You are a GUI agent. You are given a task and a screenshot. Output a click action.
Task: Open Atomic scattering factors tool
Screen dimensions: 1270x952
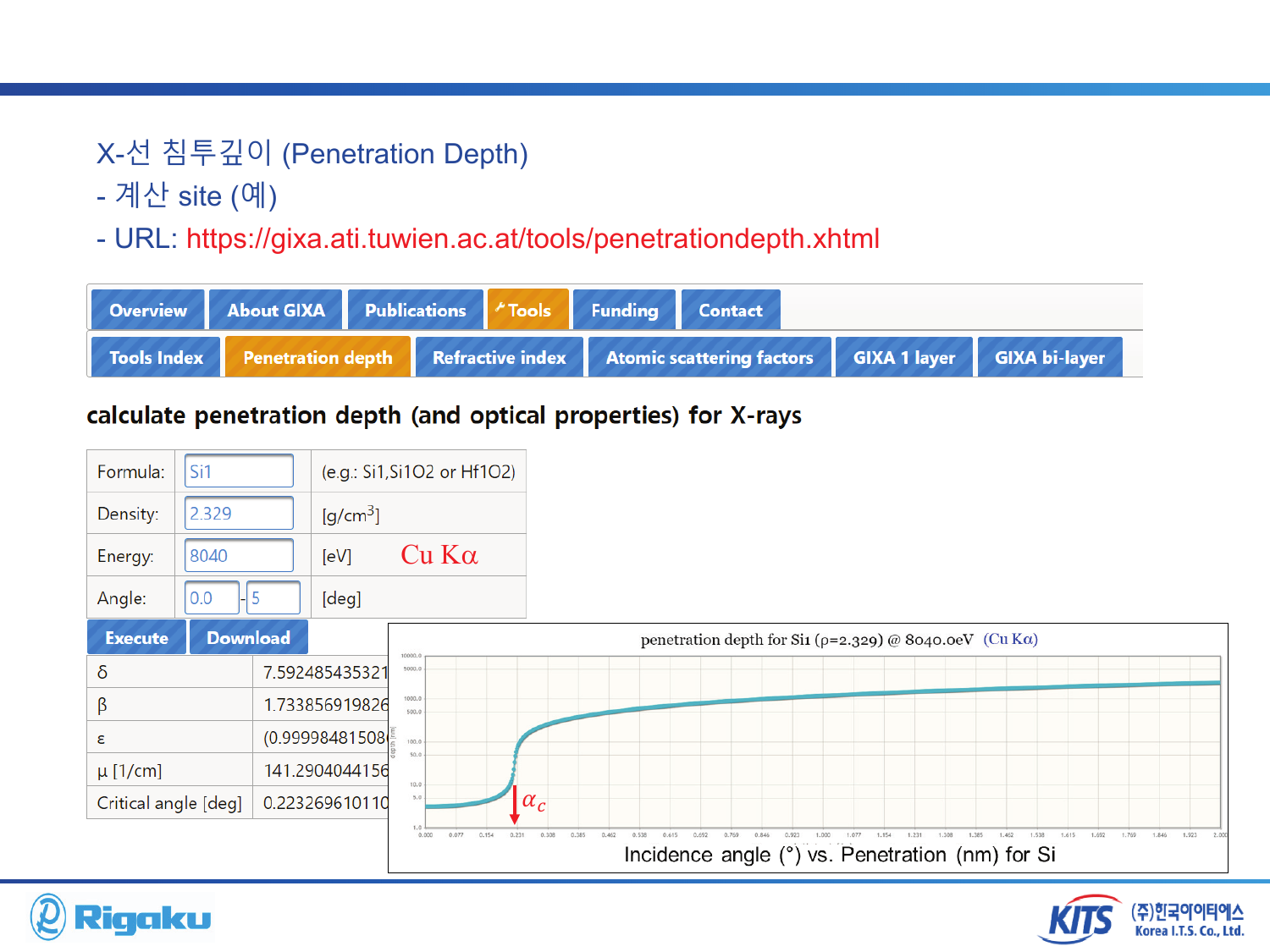tap(710, 357)
